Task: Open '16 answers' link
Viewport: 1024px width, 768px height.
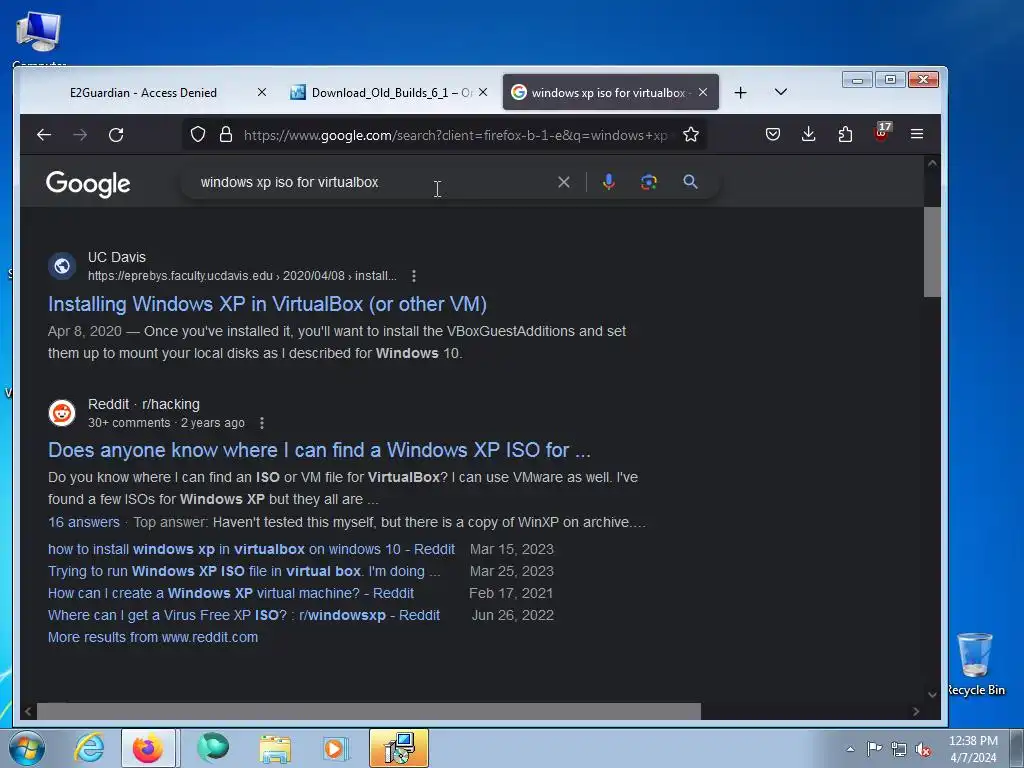Action: pos(84,522)
